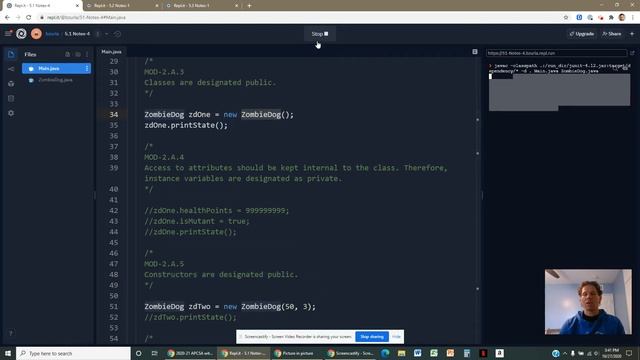Click the webview URL field

pyautogui.click(x=556, y=53)
